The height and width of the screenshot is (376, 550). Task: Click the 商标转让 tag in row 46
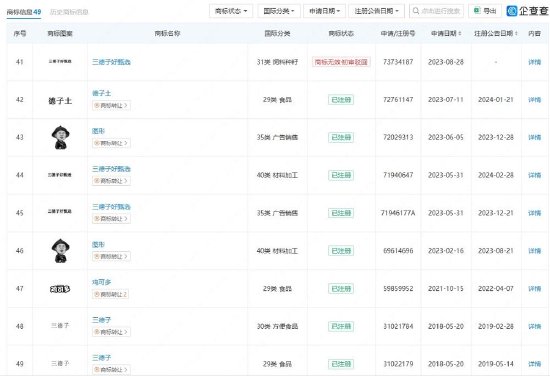(111, 256)
